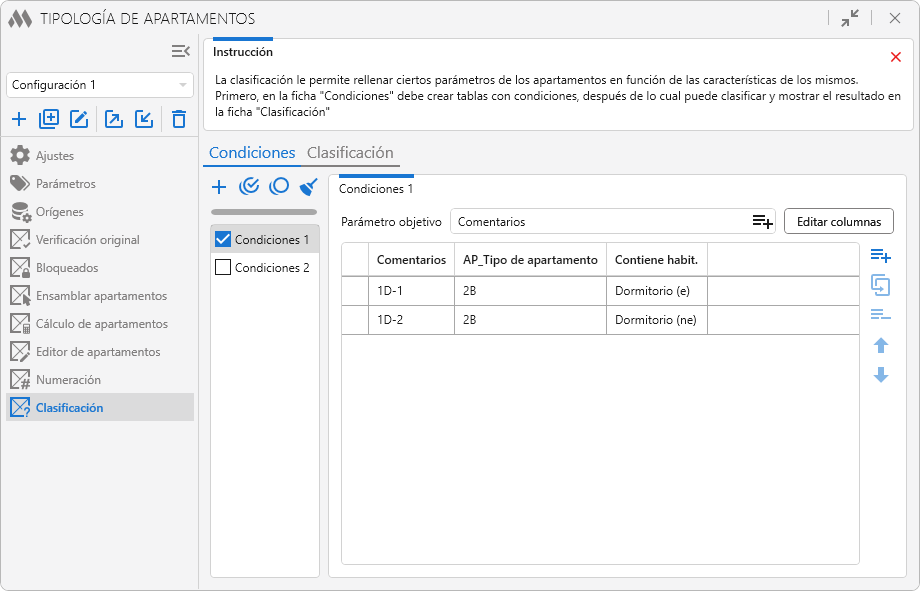Collapse the left sidebar panel
Image resolution: width=920 pixels, height=591 pixels.
click(180, 51)
